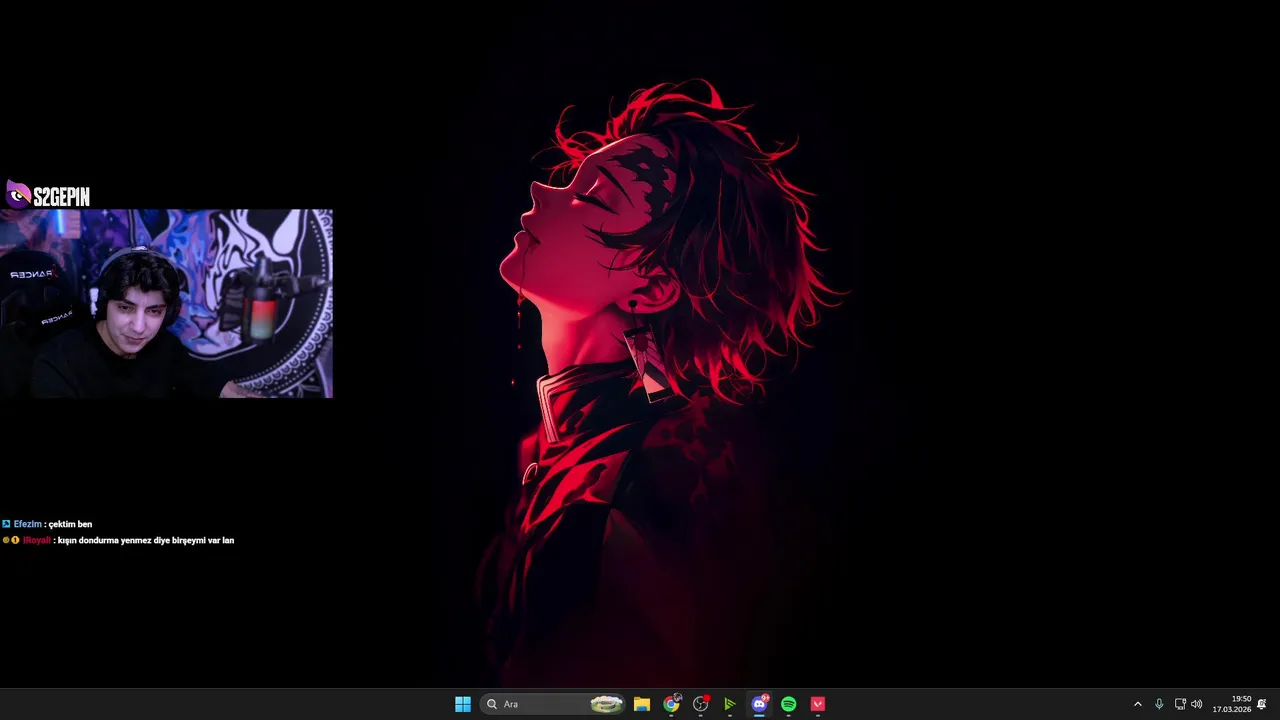This screenshot has height=720, width=1280.
Task: Click the S2GEPIN logo above webcam
Action: pyautogui.click(x=48, y=195)
